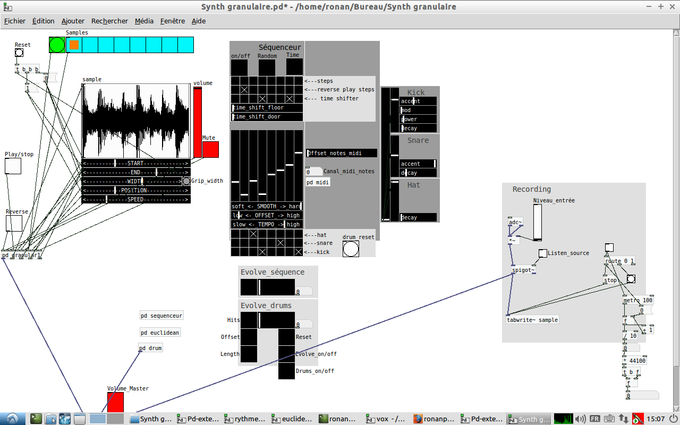Enable the Listen_source toggle
This screenshot has width=680, height=425.
[542, 254]
